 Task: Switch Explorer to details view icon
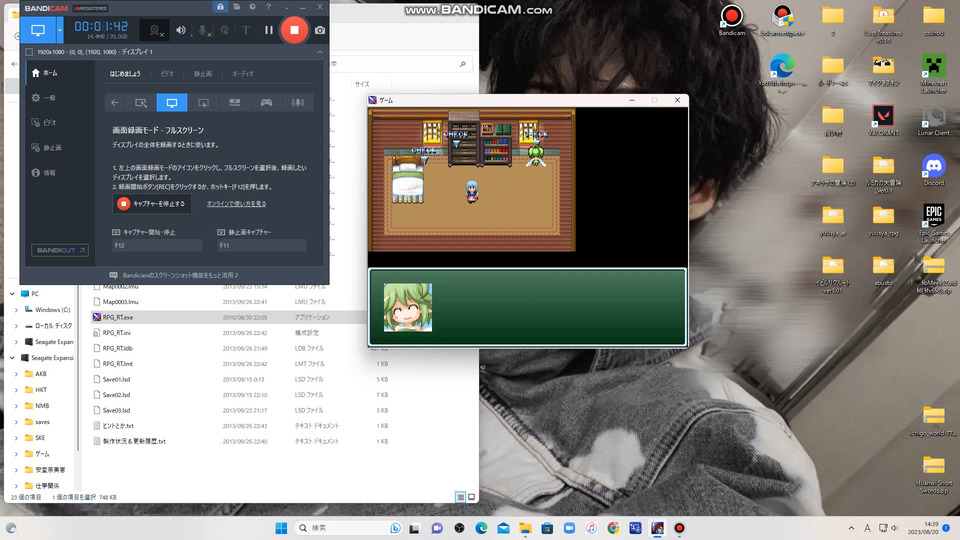click(460, 497)
